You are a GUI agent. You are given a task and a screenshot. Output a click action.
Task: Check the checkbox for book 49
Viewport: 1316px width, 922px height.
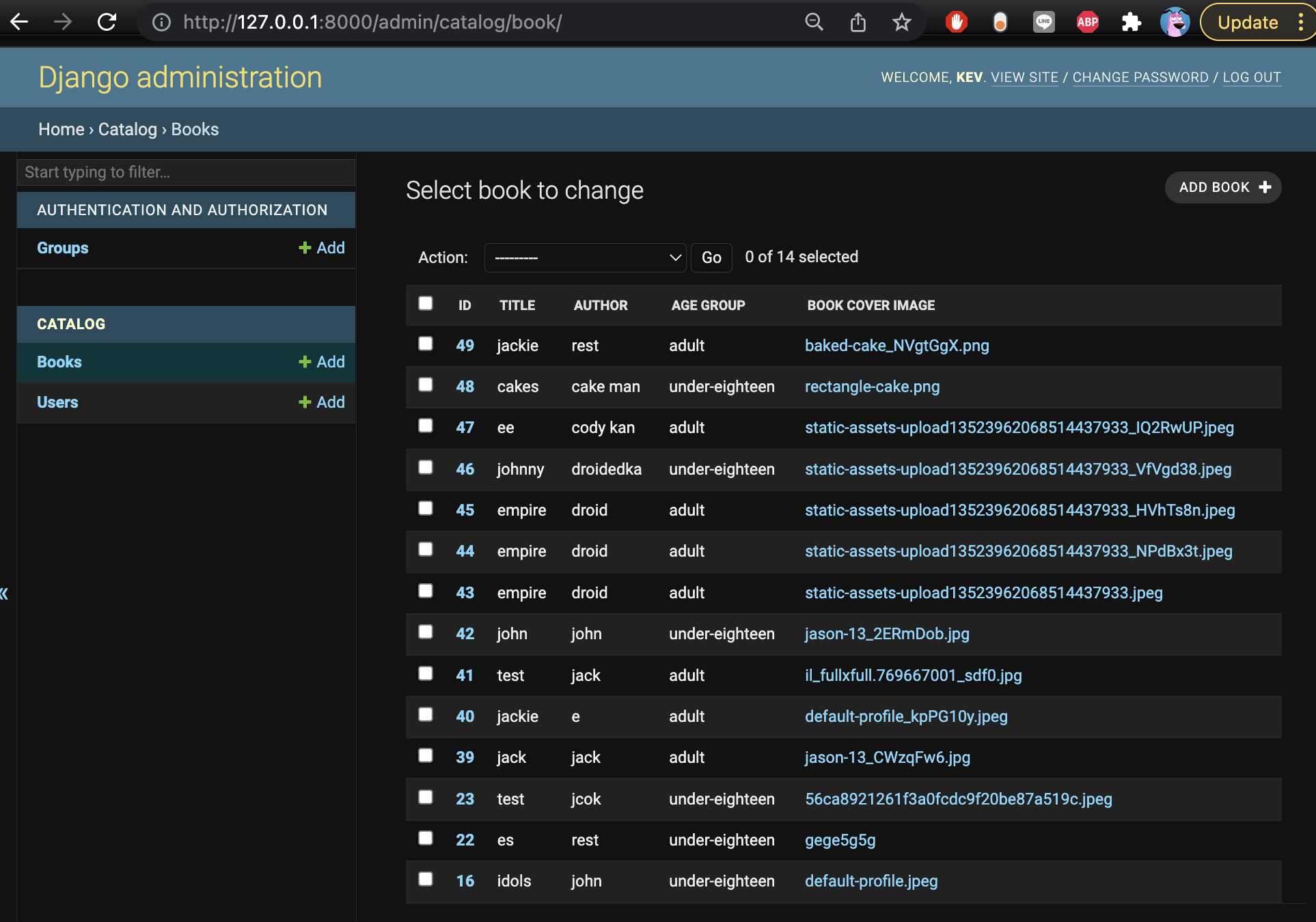click(426, 344)
